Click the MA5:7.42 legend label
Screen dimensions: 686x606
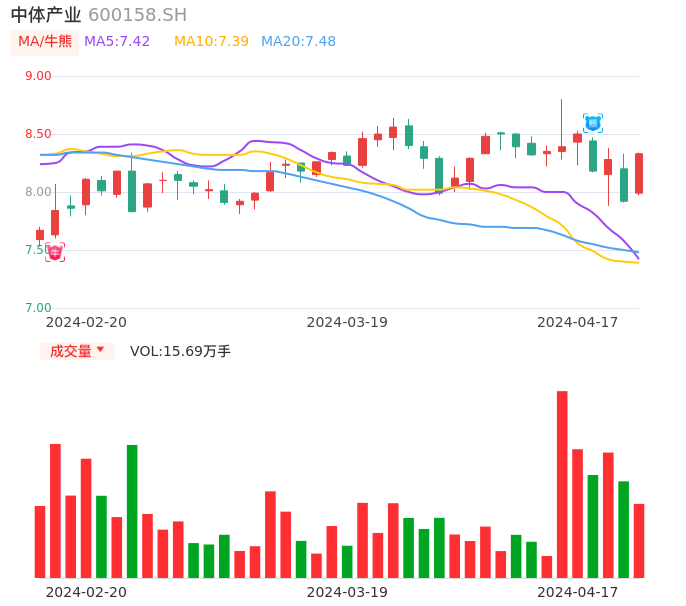point(117,42)
